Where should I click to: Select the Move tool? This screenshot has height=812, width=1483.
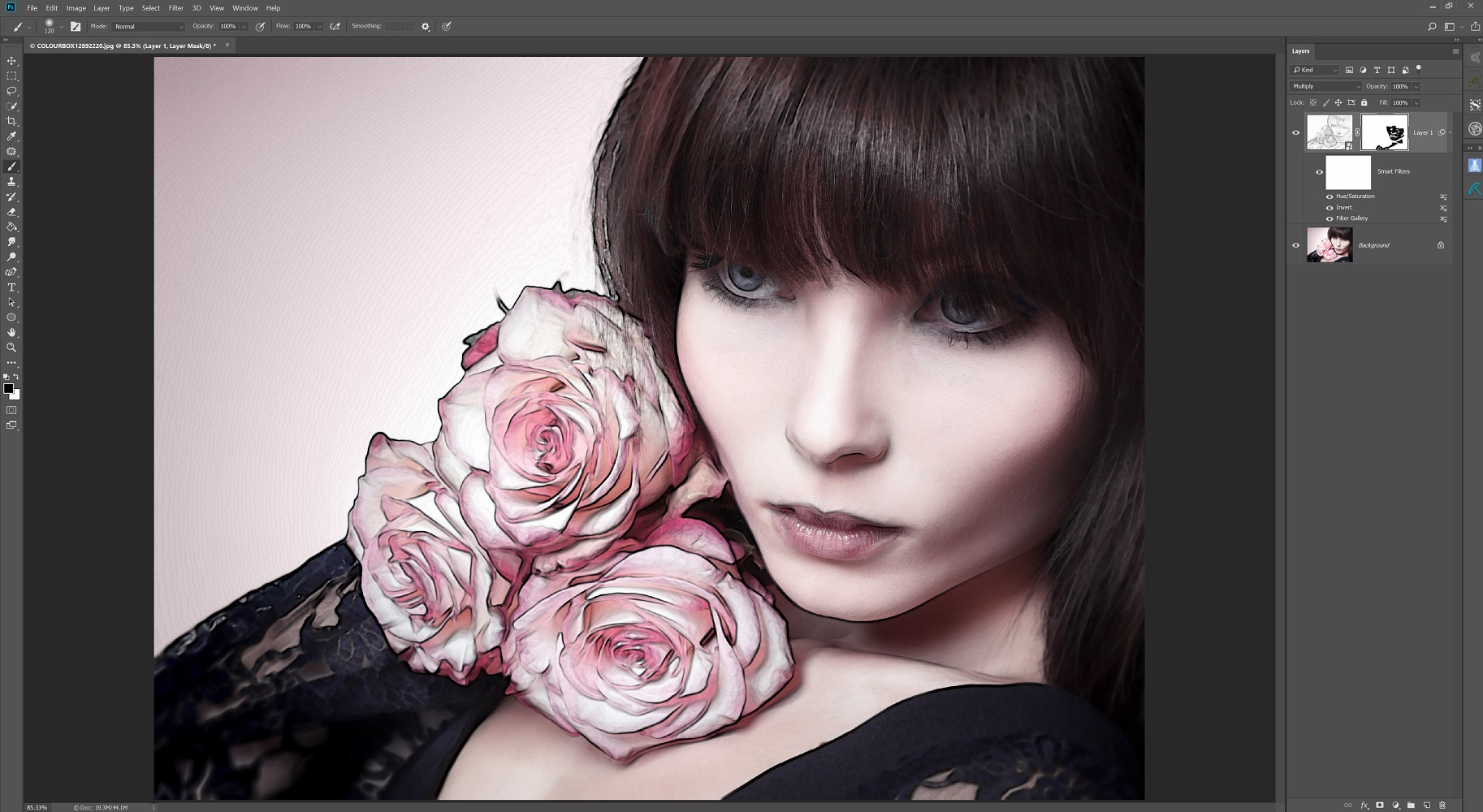pos(11,61)
